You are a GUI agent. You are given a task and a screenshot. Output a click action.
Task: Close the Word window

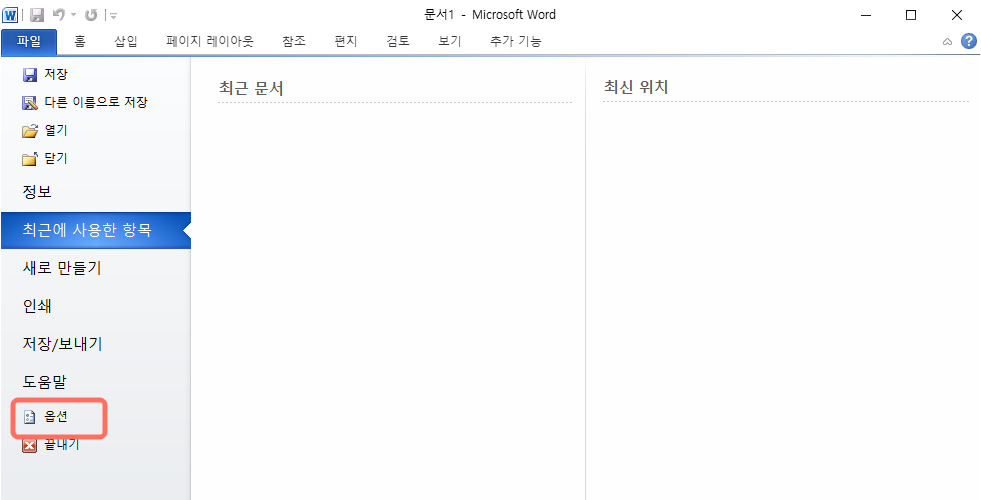click(957, 16)
